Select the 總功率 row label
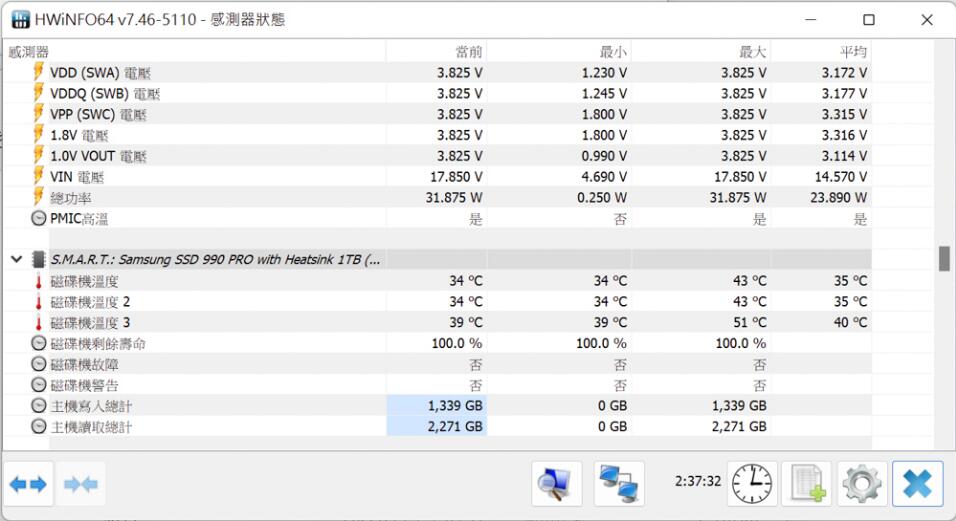The image size is (956, 521). (x=71, y=198)
